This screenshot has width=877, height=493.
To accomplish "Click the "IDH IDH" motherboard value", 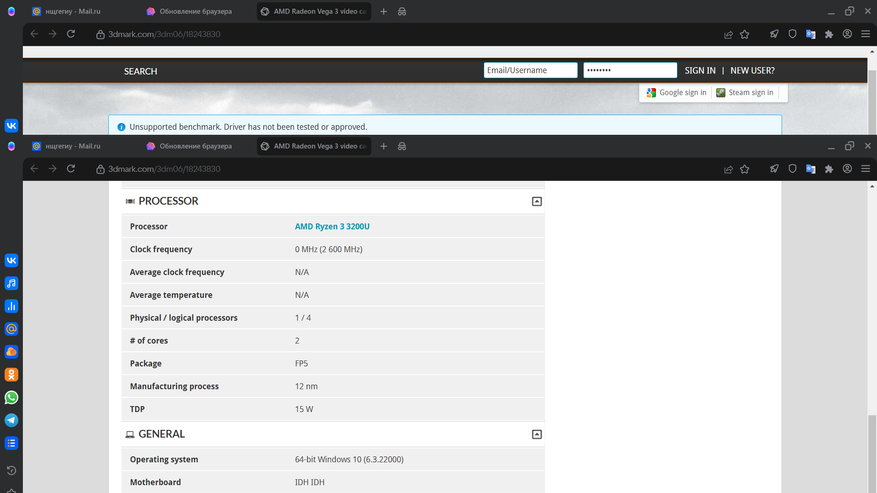I will point(309,482).
